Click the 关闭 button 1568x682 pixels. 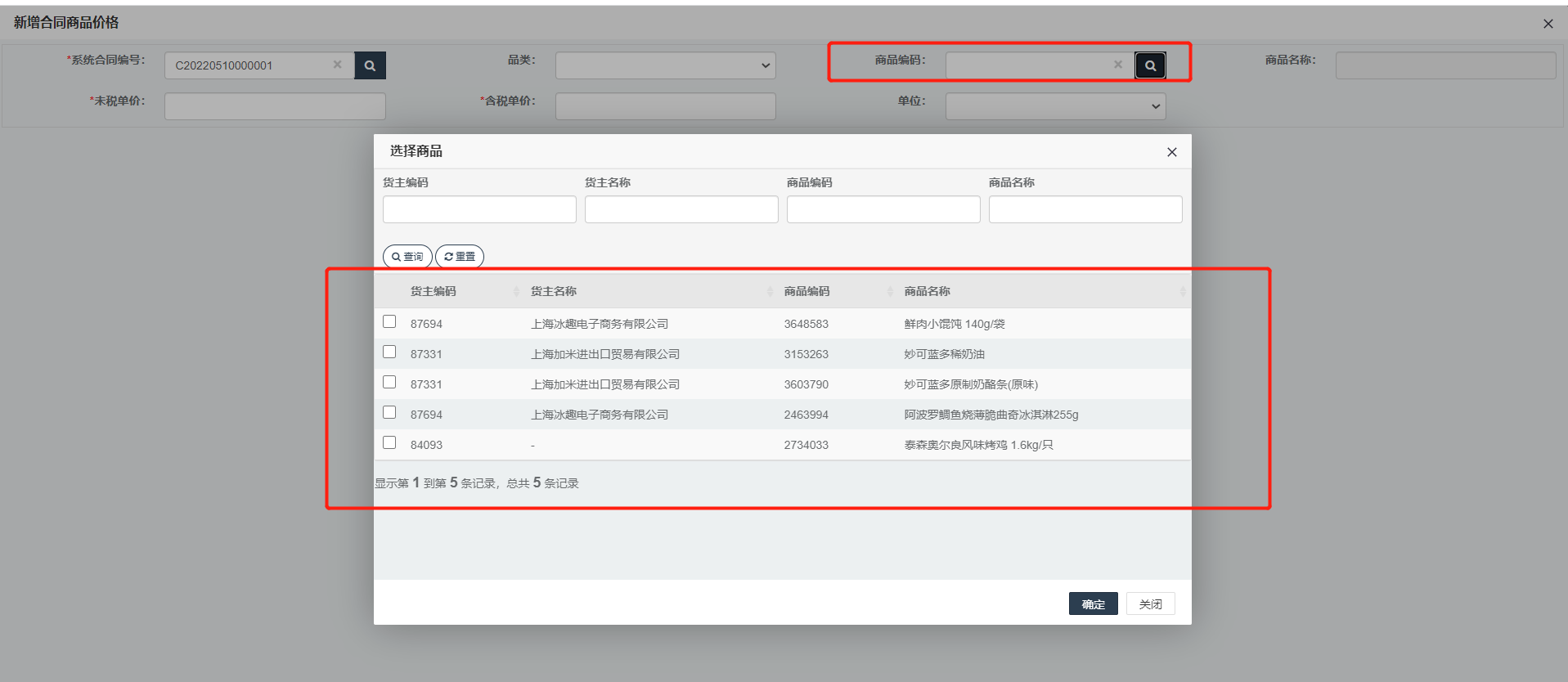tap(1150, 603)
